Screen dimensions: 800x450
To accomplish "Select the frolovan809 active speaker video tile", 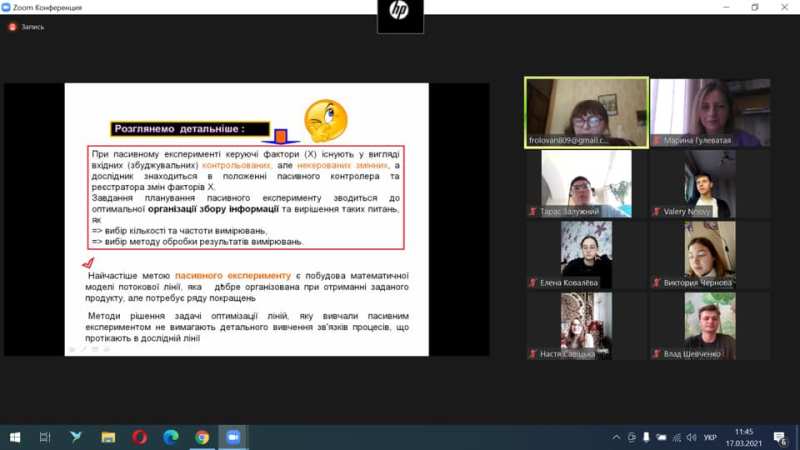I will 586,112.
